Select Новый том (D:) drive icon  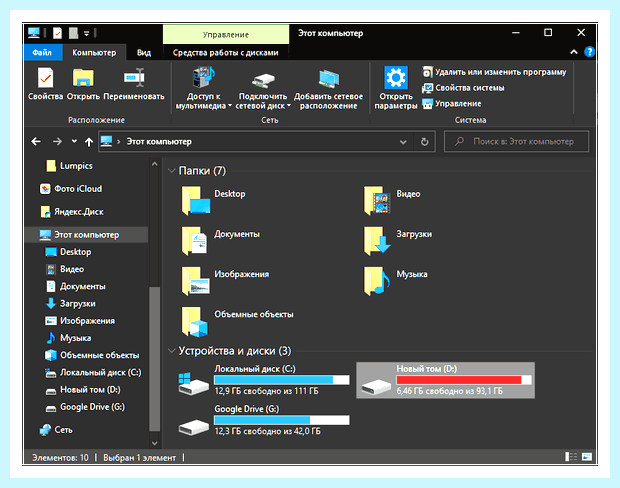pyautogui.click(x=376, y=387)
